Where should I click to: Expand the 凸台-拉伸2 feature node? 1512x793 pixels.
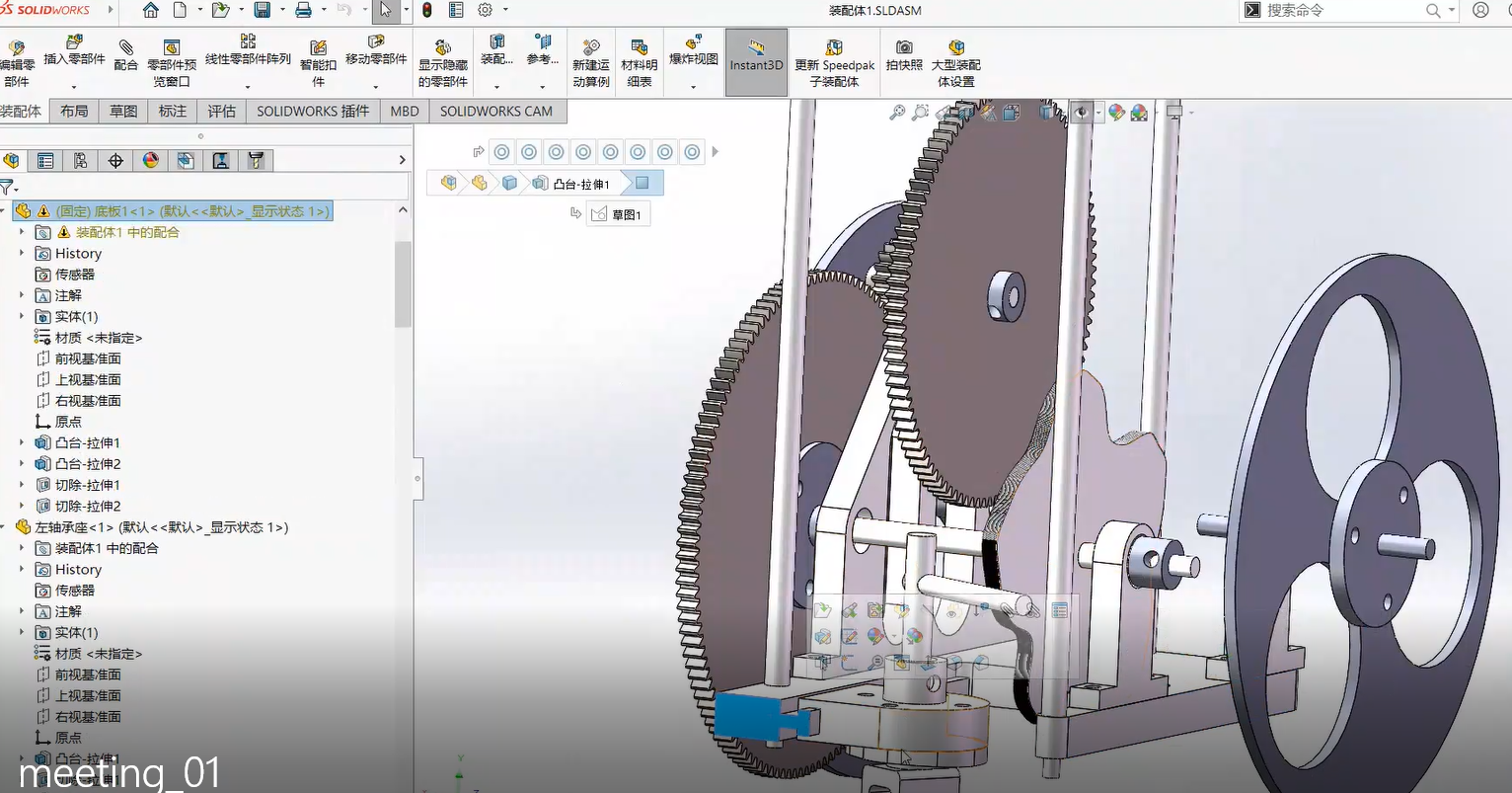coord(22,463)
